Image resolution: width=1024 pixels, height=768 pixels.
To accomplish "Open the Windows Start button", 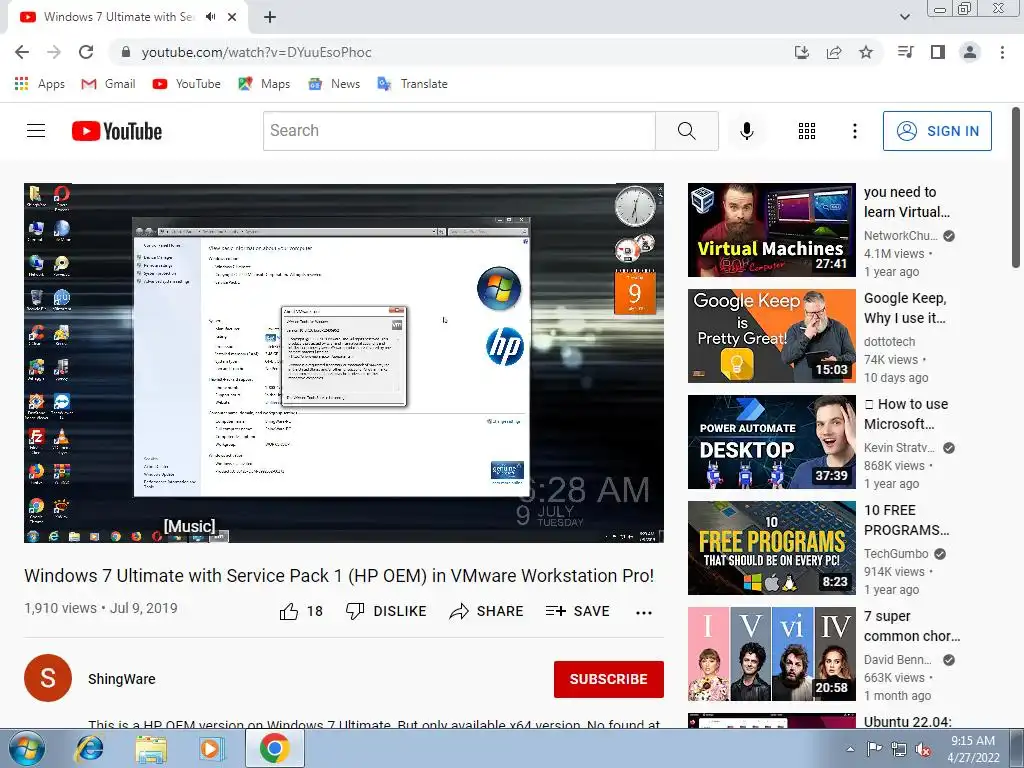I will click(27, 748).
